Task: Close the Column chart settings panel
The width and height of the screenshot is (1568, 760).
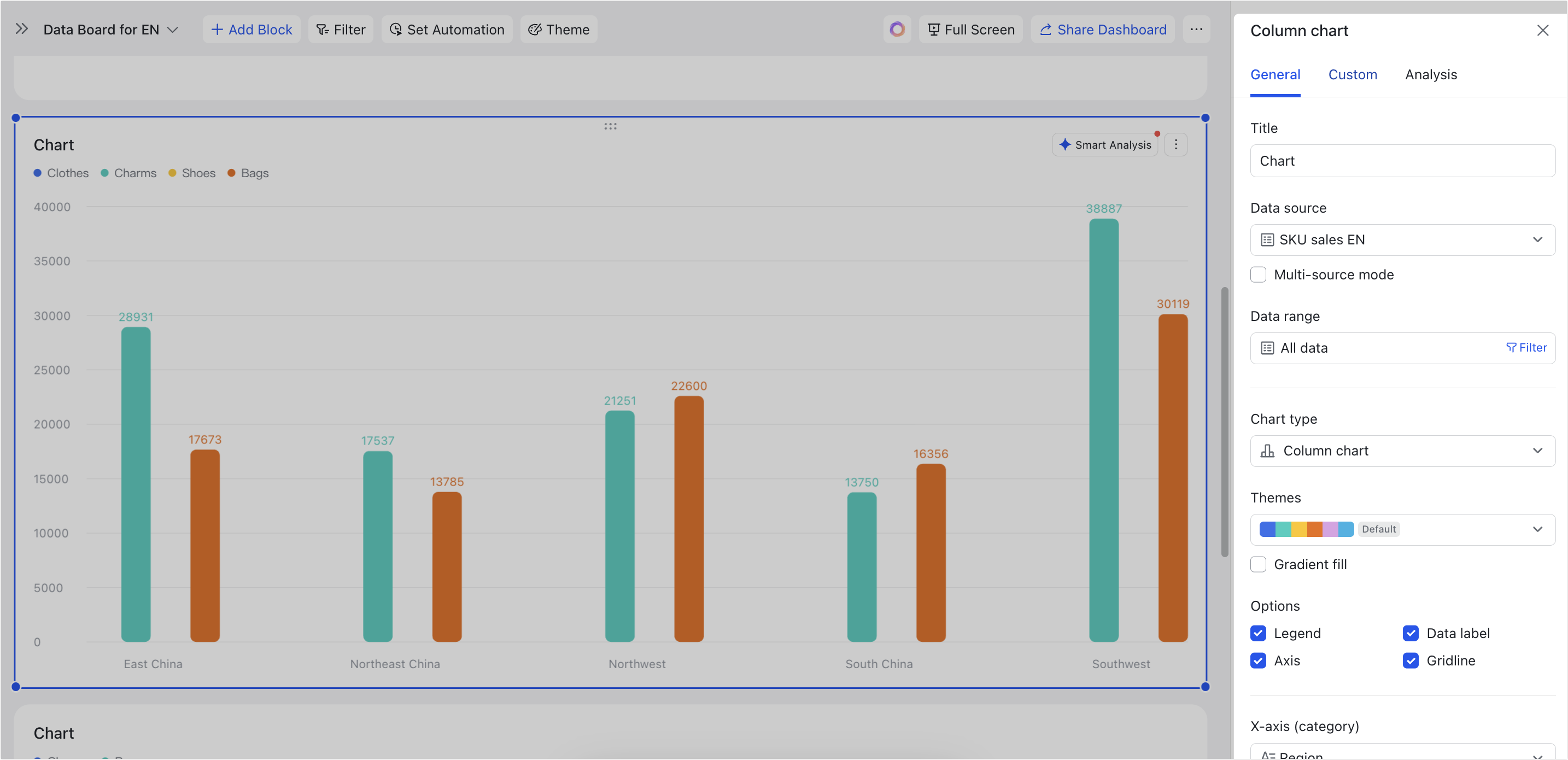Action: click(1542, 31)
